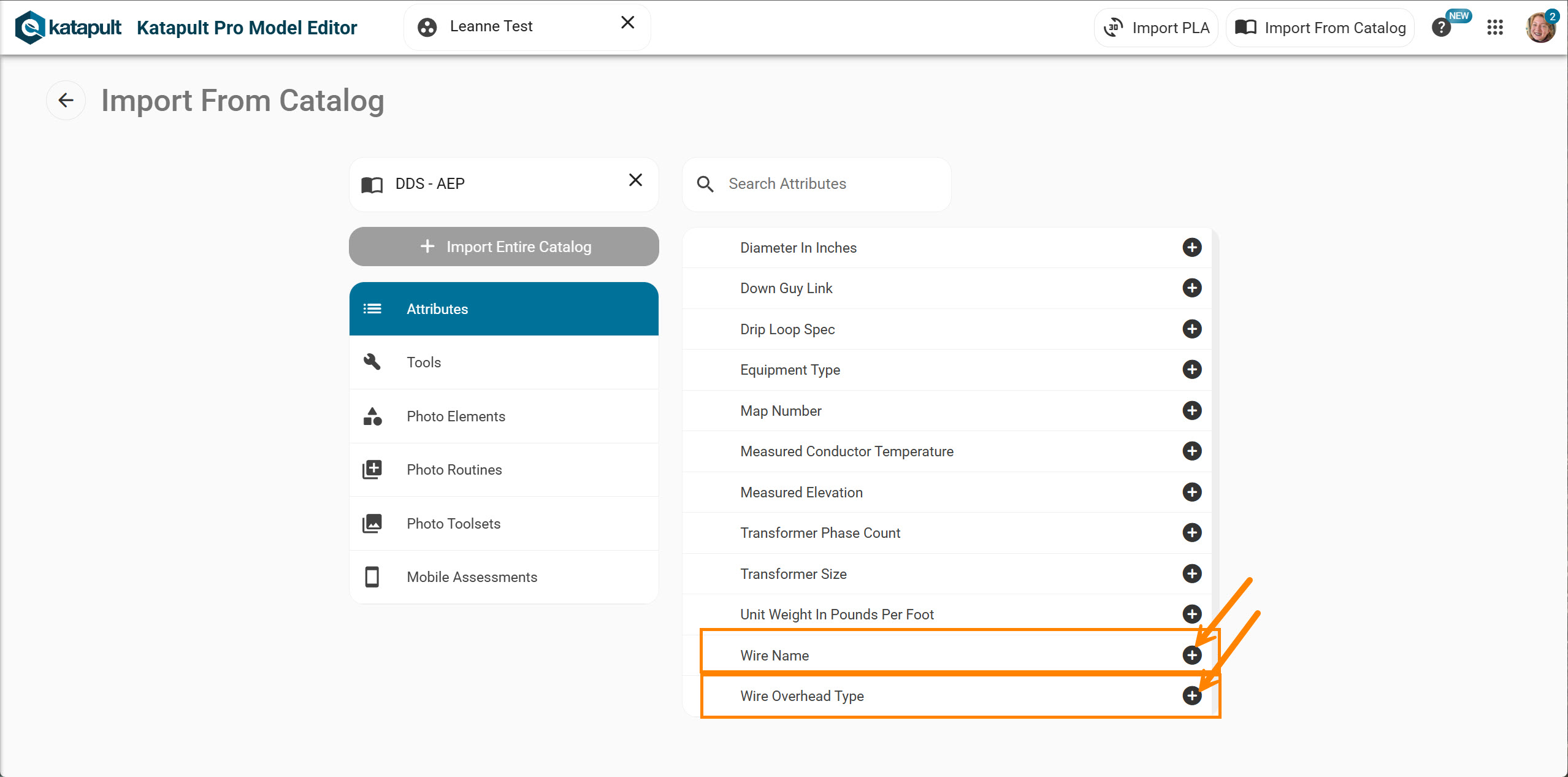Screen dimensions: 1568x777
Task: Add the Transformer Size attribute
Action: pyautogui.click(x=1191, y=573)
